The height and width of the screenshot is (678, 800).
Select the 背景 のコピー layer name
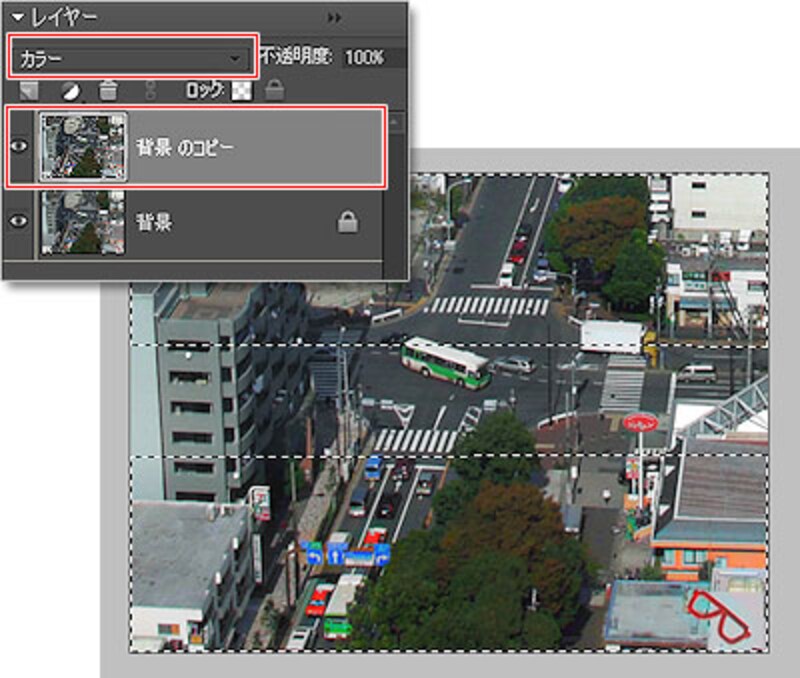click(x=186, y=148)
